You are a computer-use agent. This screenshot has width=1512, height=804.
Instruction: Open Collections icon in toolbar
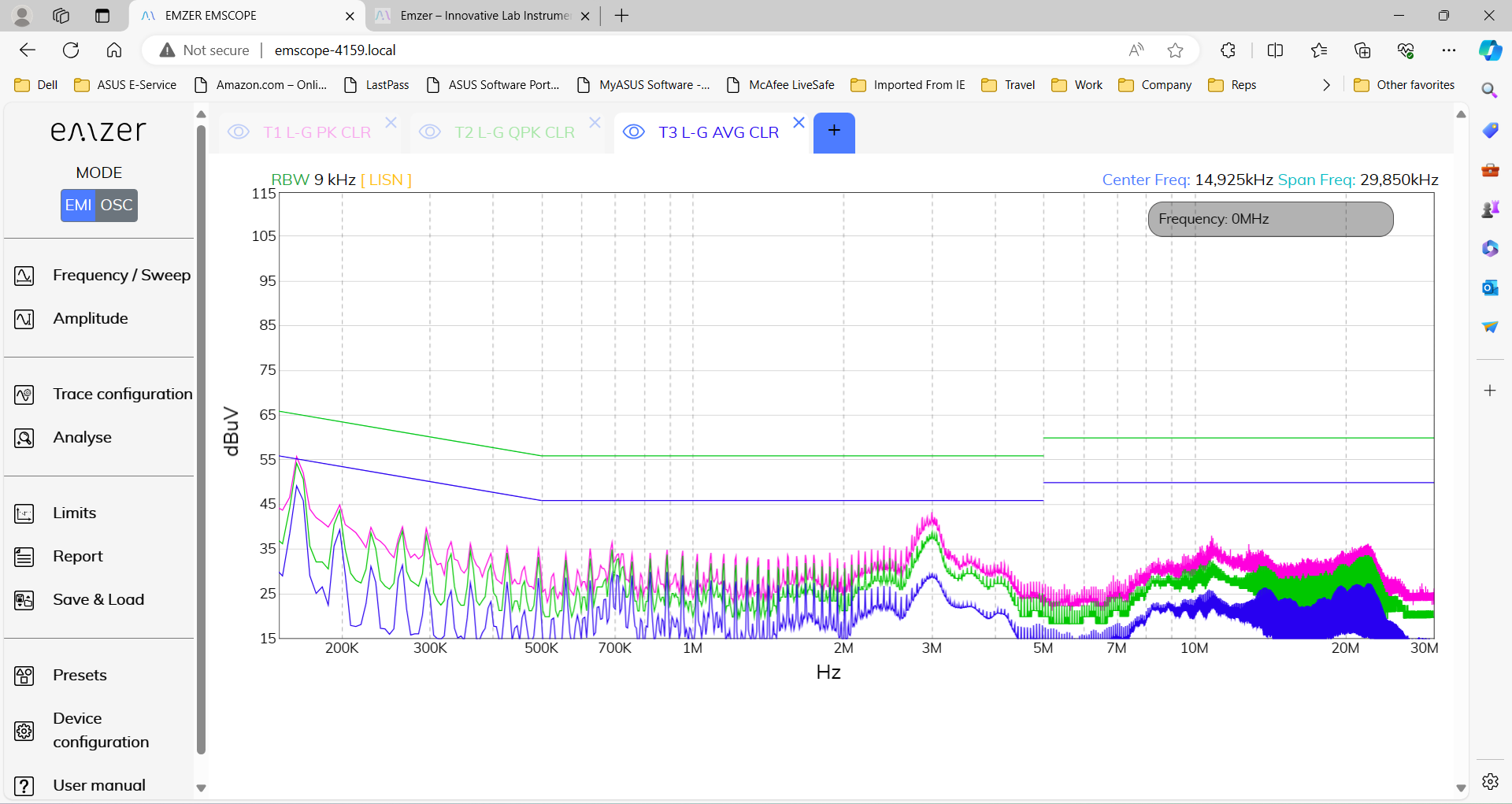(1362, 50)
